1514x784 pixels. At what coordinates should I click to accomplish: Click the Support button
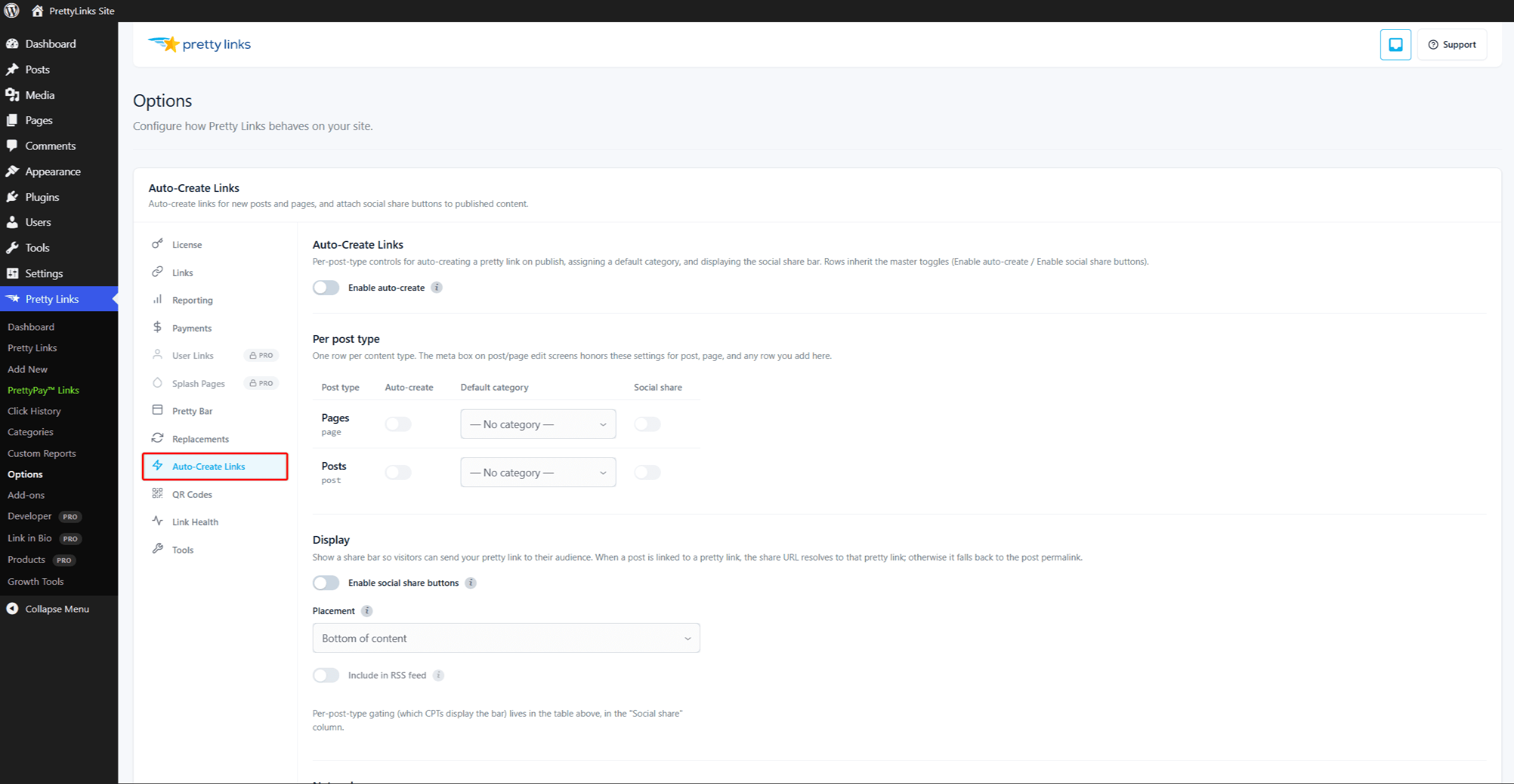pyautogui.click(x=1452, y=44)
